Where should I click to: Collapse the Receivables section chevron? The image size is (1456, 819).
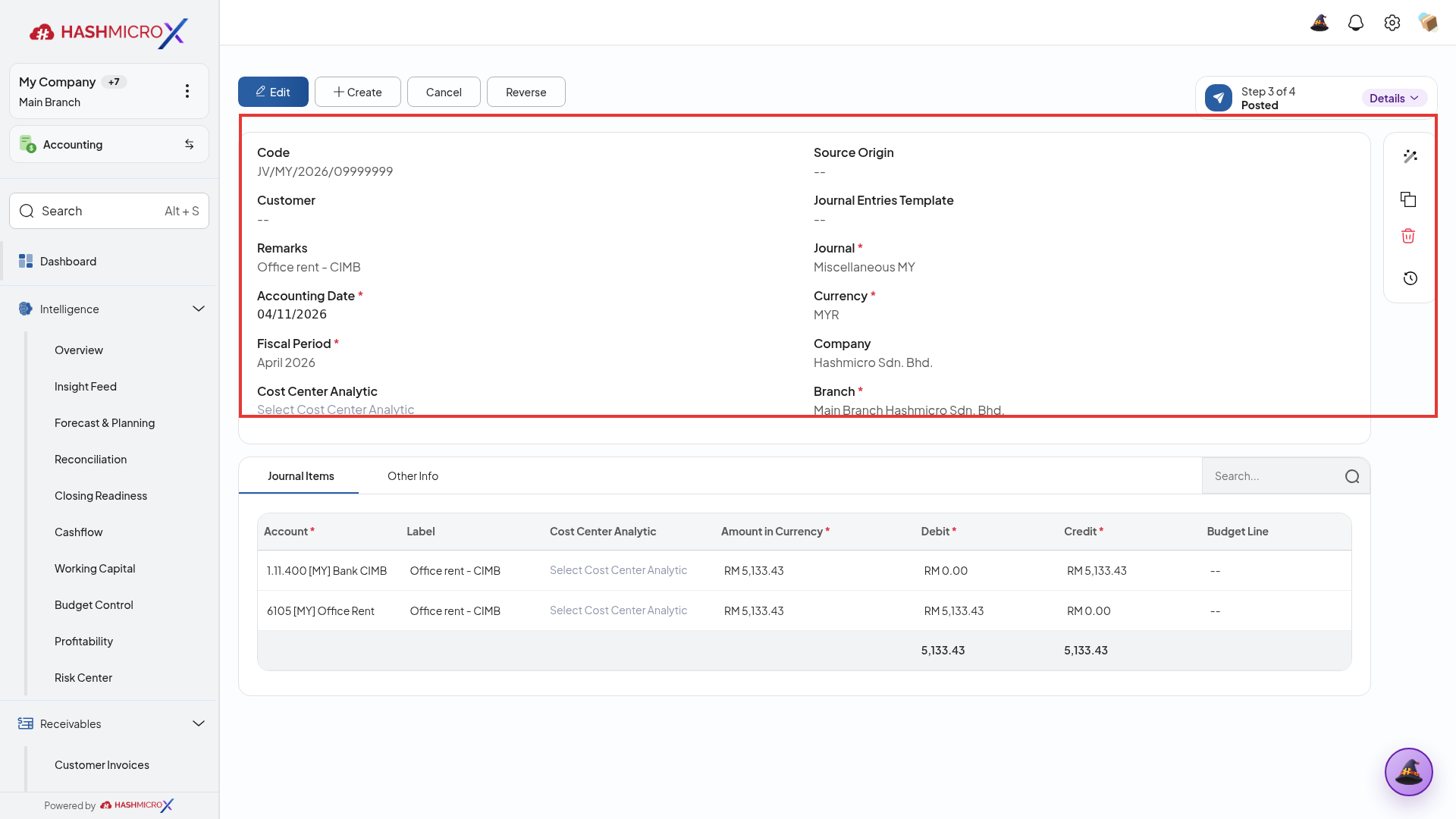tap(199, 723)
